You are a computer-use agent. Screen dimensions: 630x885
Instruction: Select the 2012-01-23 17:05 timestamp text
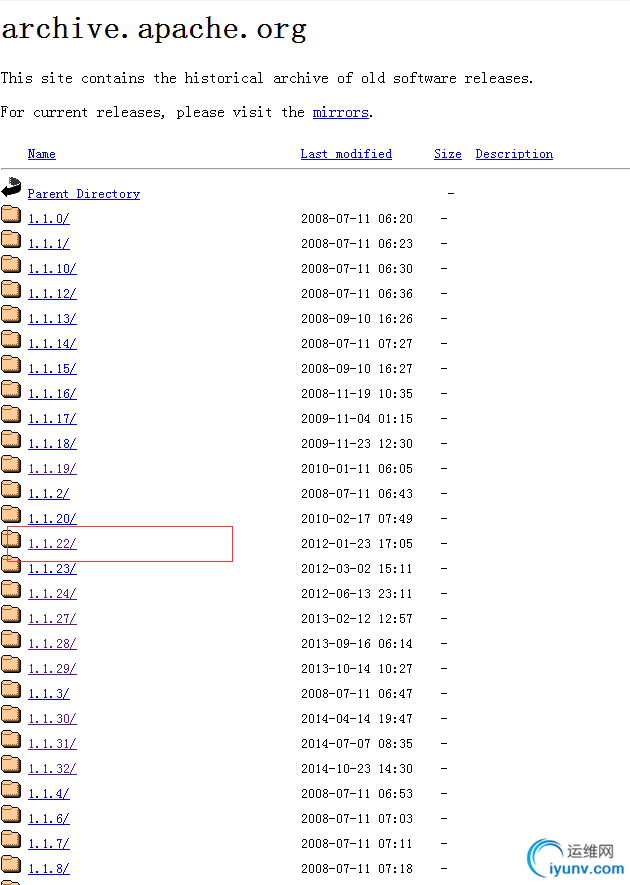click(357, 544)
